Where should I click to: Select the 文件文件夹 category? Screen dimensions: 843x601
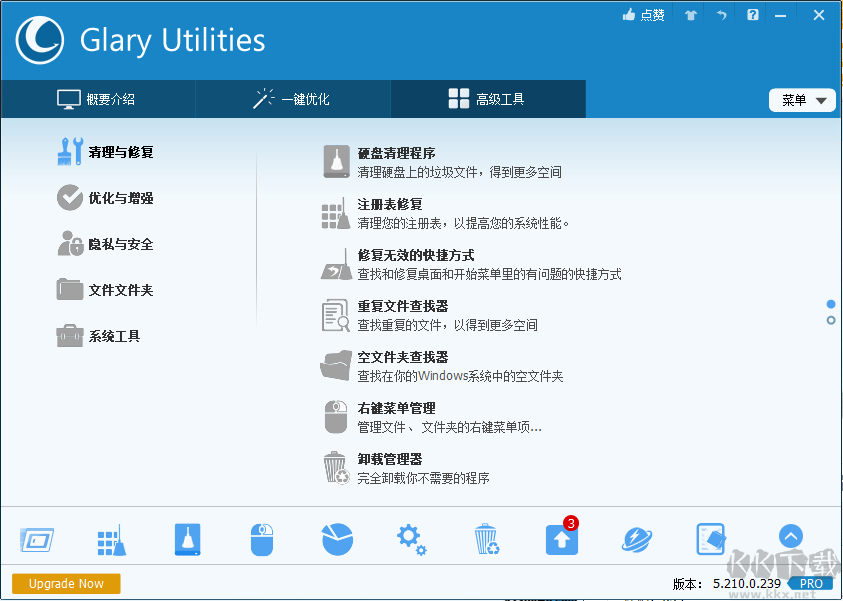[x=105, y=290]
